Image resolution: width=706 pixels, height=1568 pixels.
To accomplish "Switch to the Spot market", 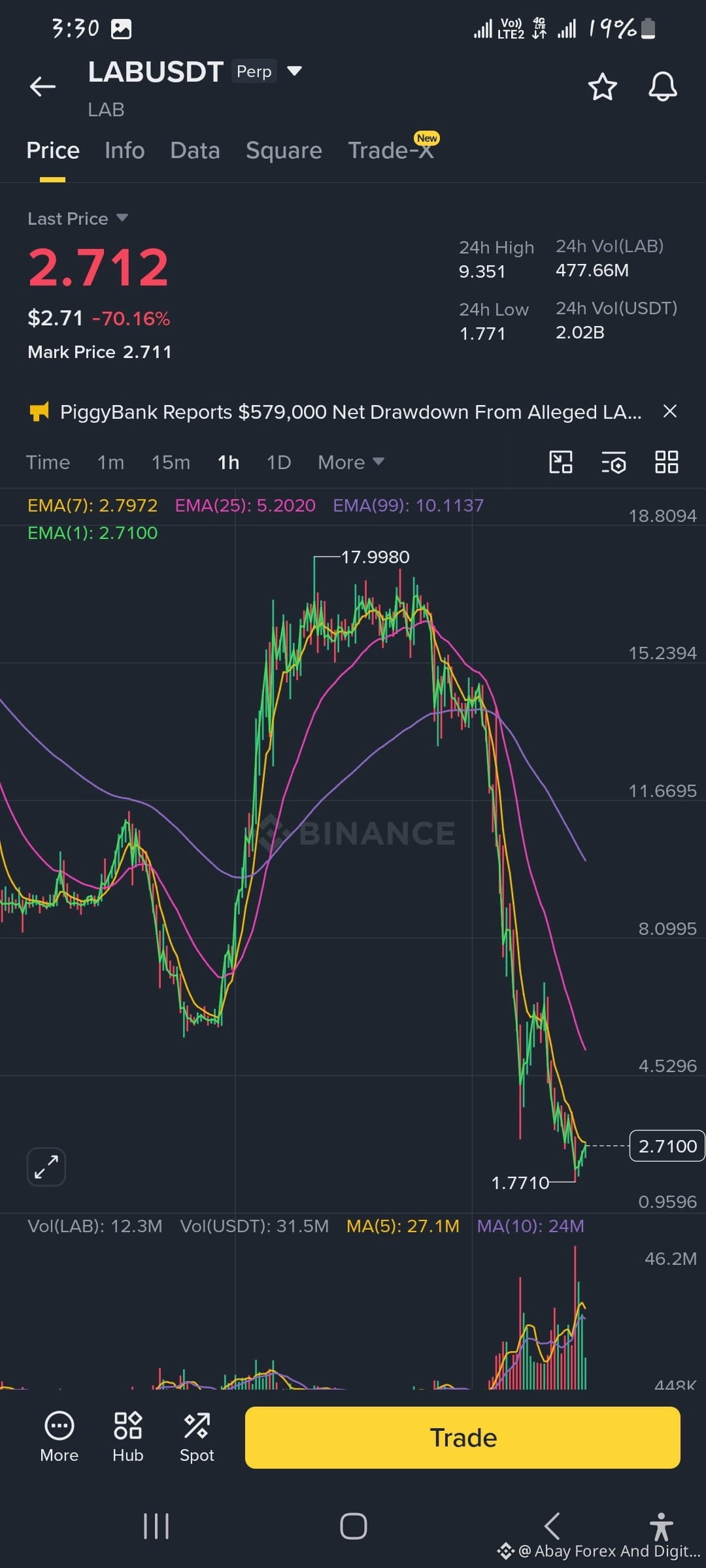I will click(197, 1437).
